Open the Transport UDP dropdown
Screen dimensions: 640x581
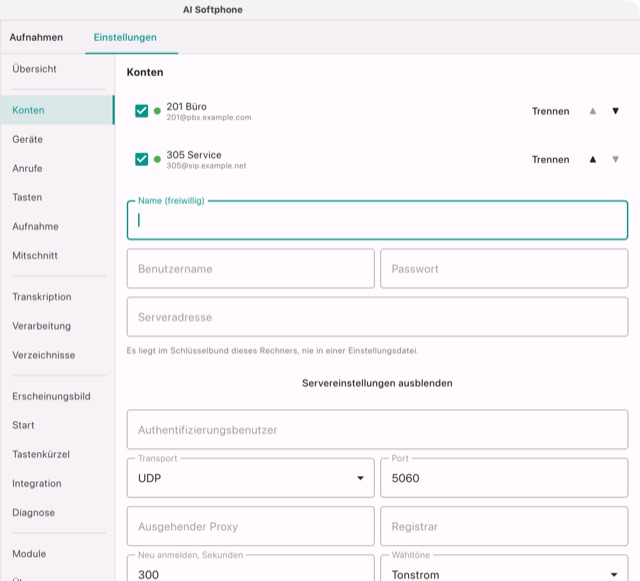251,478
